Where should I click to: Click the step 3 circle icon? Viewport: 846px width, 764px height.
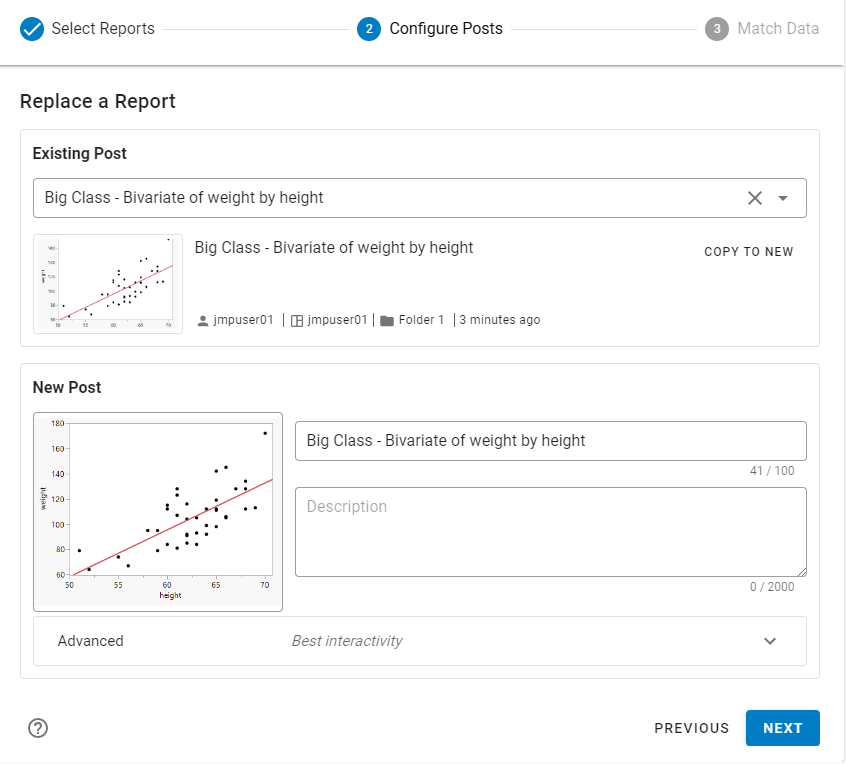point(716,28)
